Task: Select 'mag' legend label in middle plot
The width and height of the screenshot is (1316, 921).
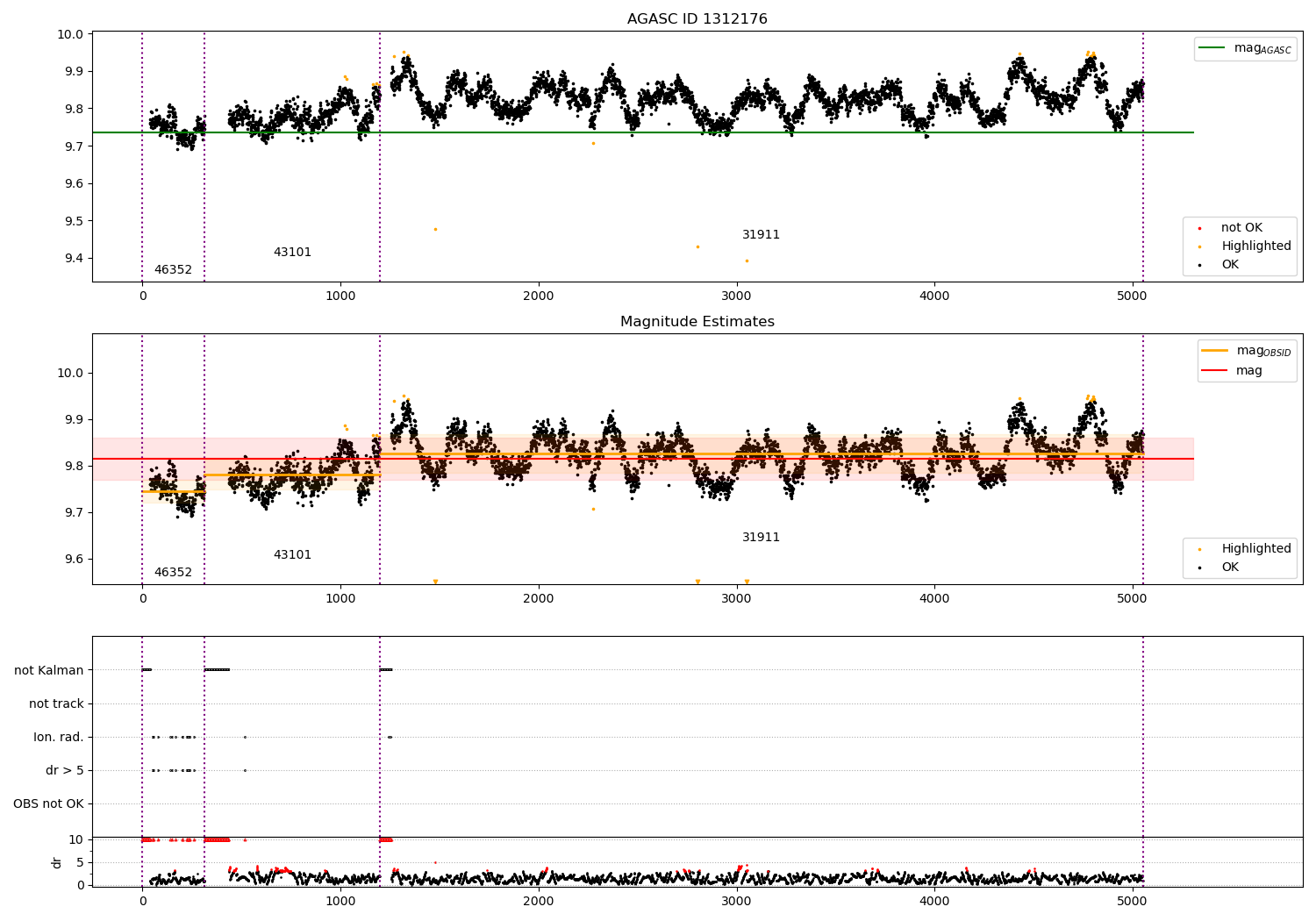Action: pos(1249,371)
